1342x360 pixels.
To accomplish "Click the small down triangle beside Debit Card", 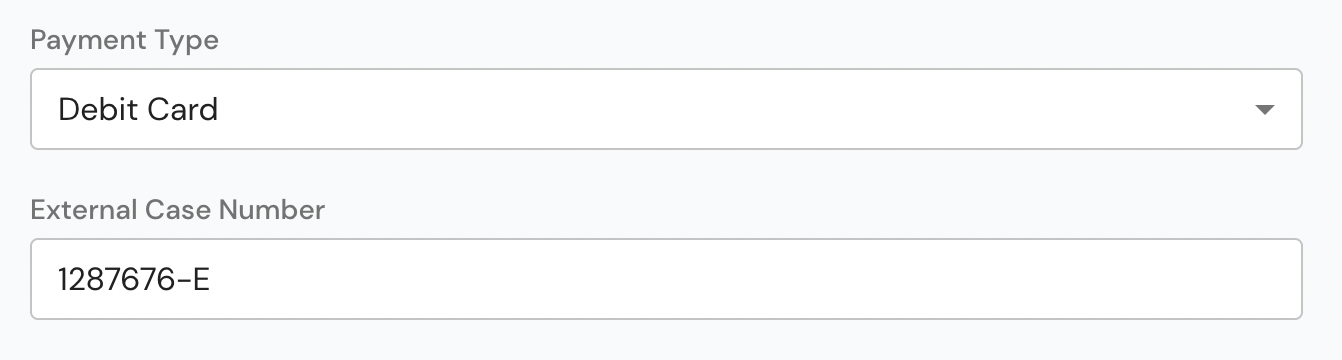I will pos(1264,110).
